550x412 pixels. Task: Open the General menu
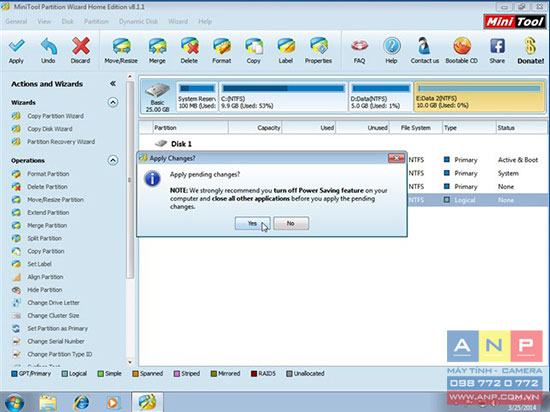coord(16,21)
